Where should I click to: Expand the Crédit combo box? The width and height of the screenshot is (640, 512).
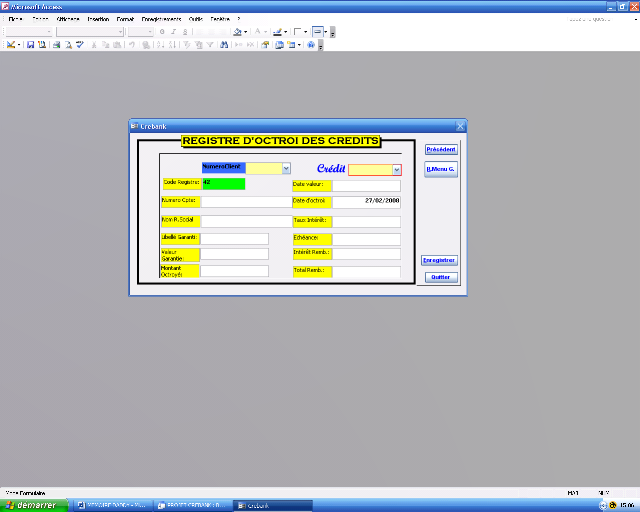pyautogui.click(x=397, y=170)
